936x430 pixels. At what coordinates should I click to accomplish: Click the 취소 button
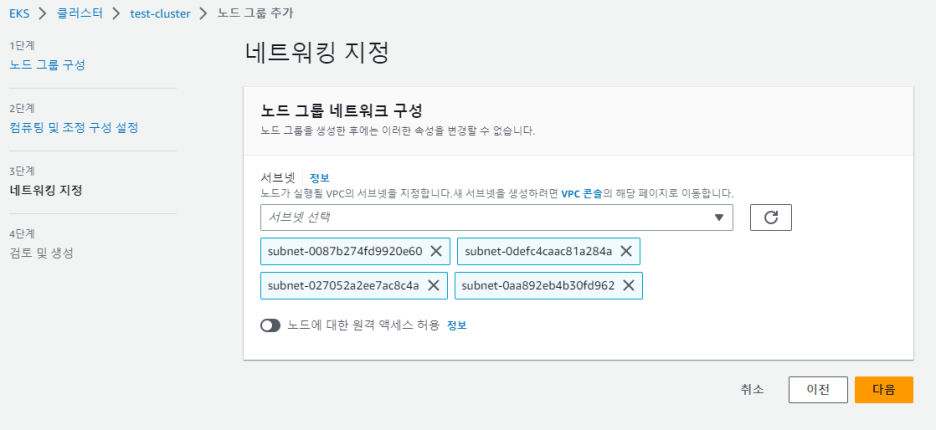[752, 390]
